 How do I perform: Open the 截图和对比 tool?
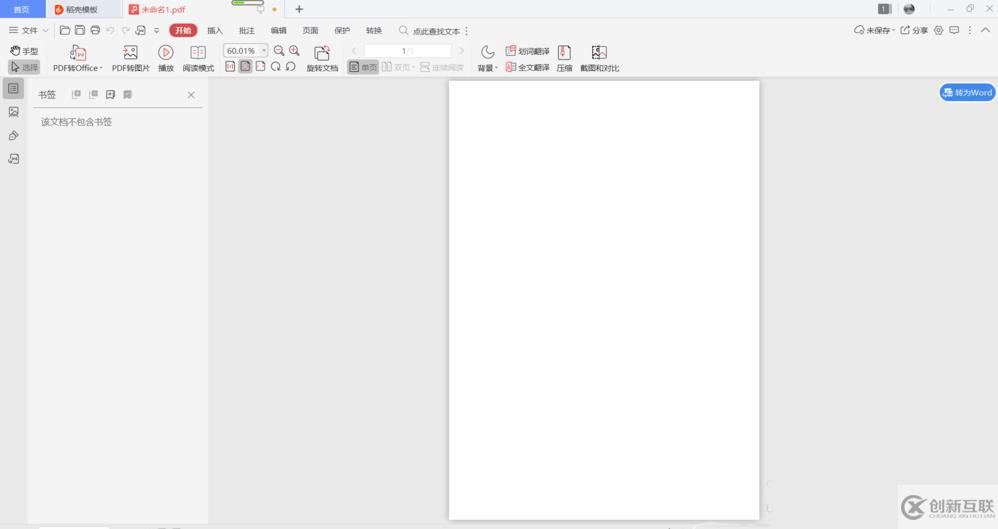point(599,53)
